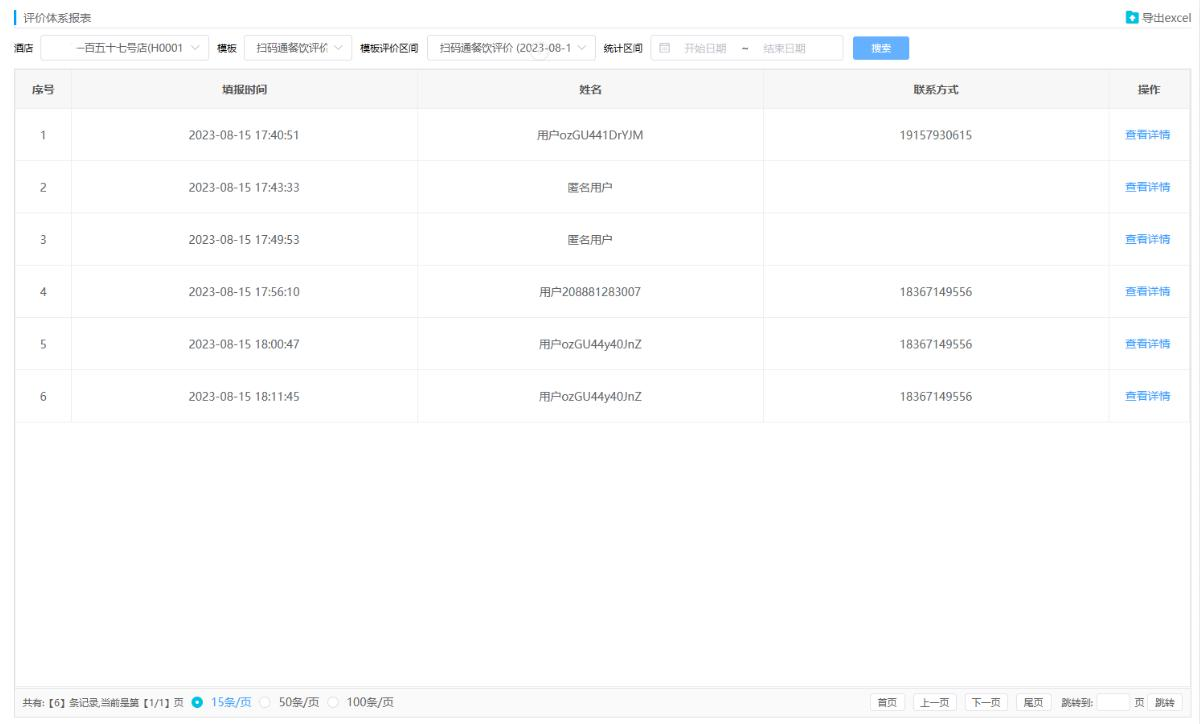Click 查看详情 for row 6
Screen dimensions: 1200x724
(1147, 396)
